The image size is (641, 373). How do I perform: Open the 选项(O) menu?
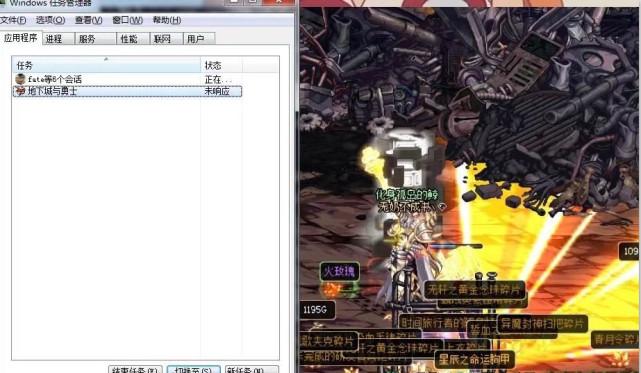tap(50, 20)
